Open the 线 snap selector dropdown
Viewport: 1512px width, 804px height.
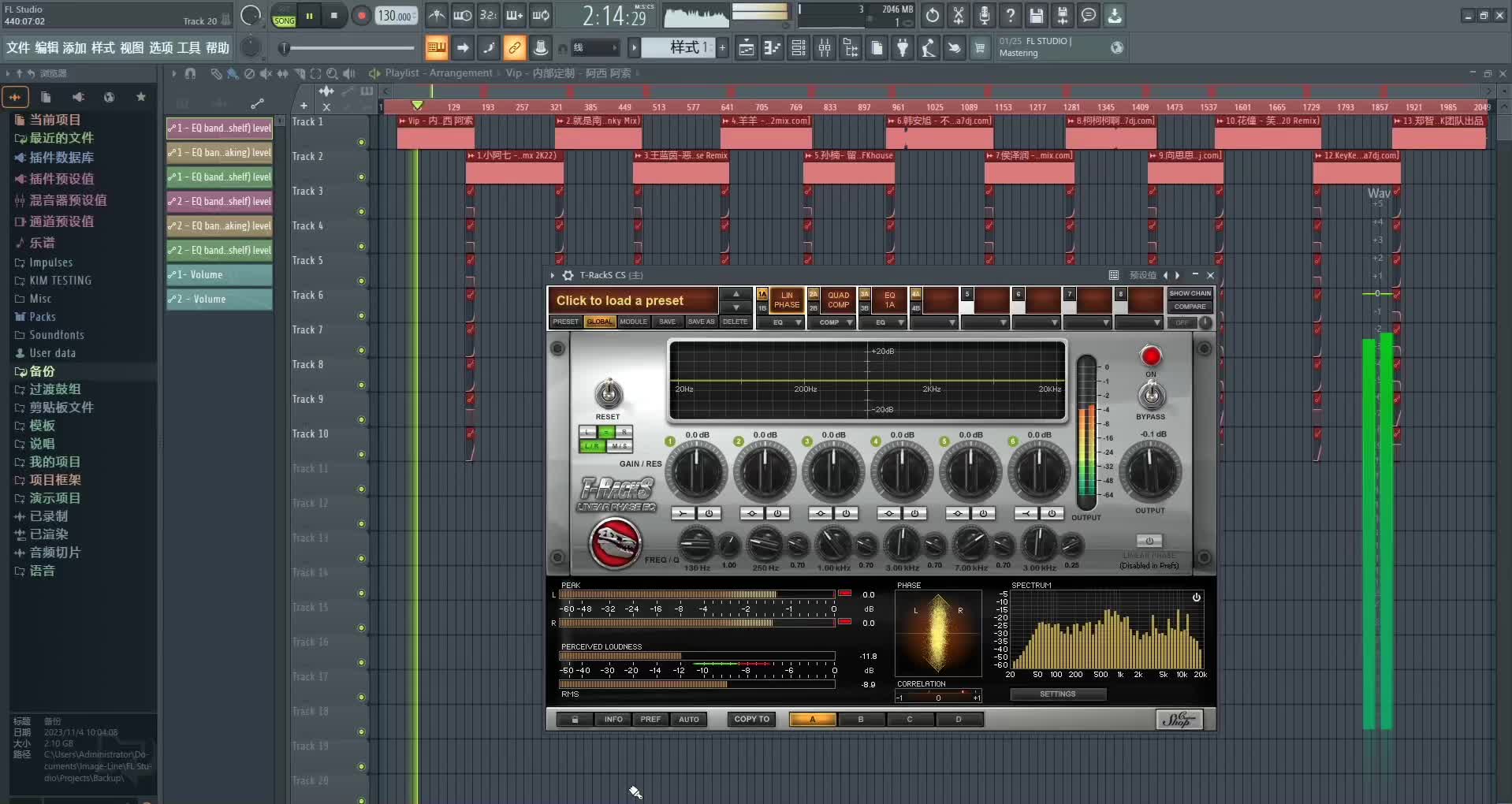[x=595, y=48]
